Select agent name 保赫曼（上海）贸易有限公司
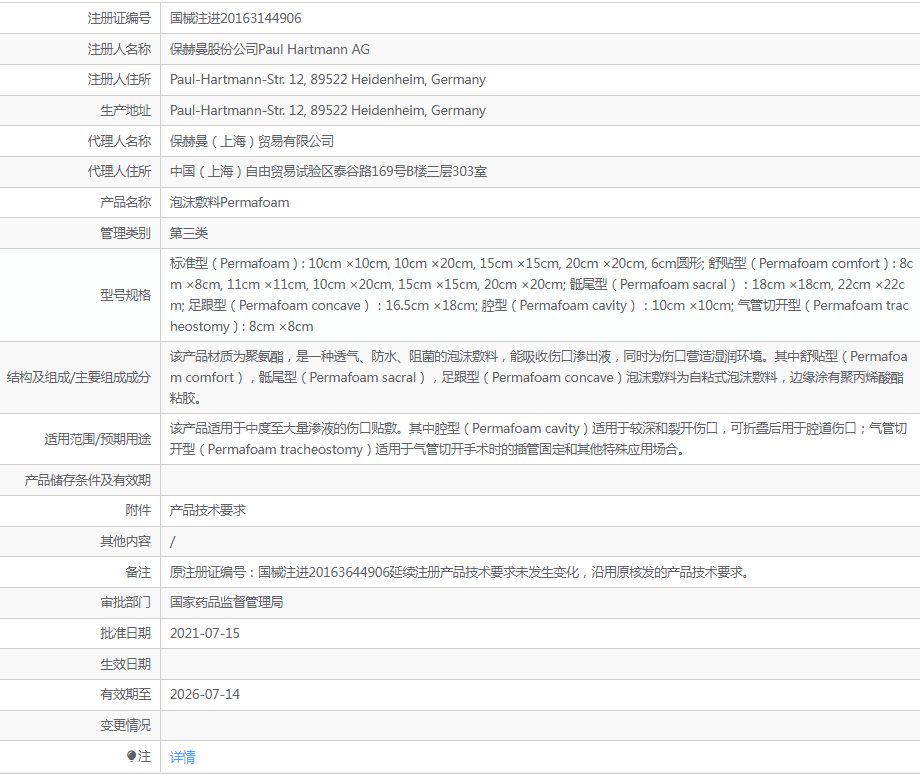This screenshot has width=920, height=776. pyautogui.click(x=252, y=141)
